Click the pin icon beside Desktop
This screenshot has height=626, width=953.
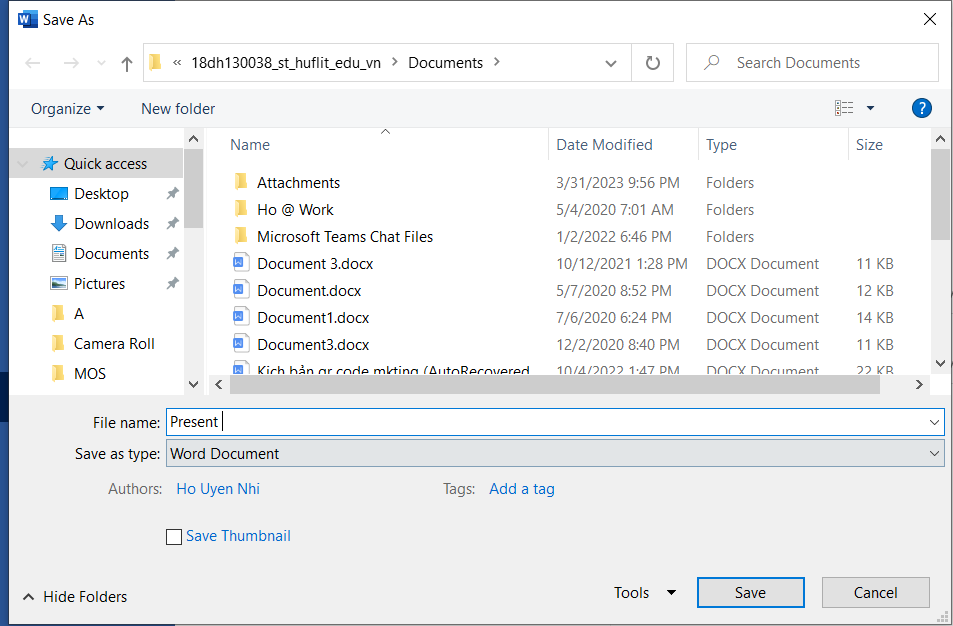(173, 193)
